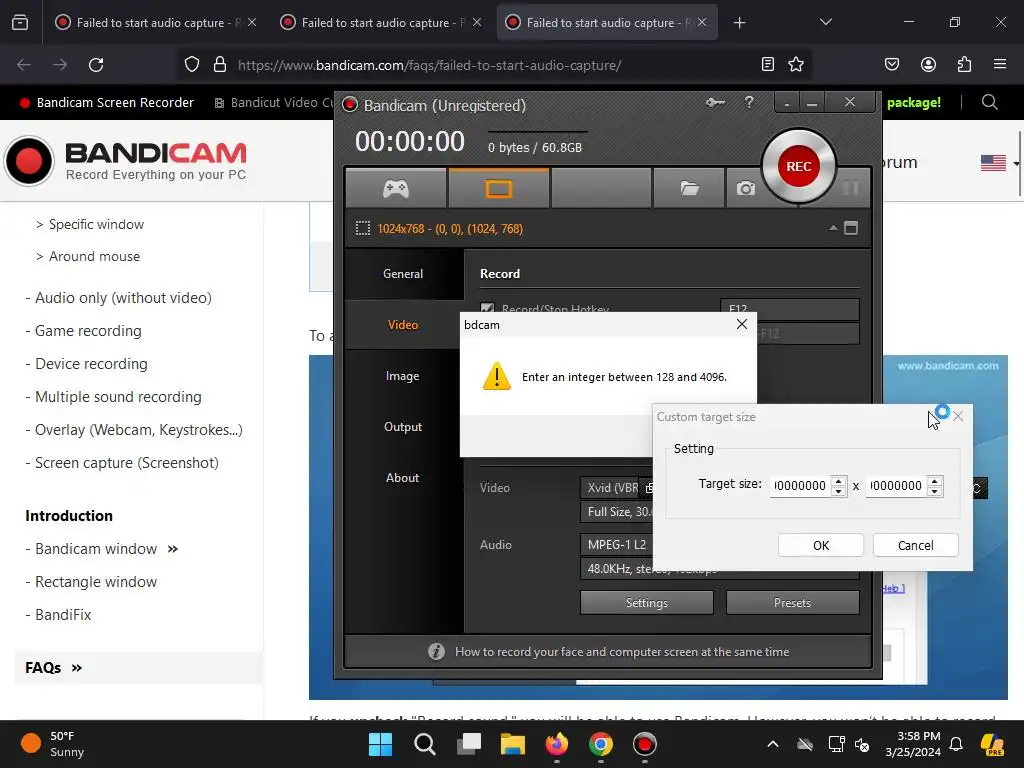This screenshot has width=1024, height=768.
Task: Collapse the Bandicam panel with up arrow
Action: (833, 228)
